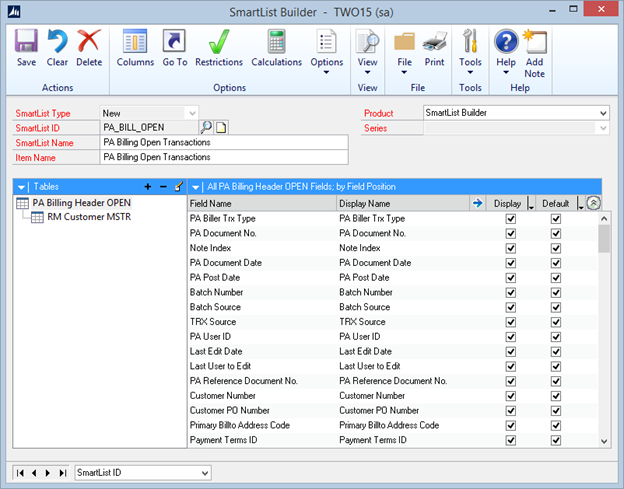The image size is (624, 489).
Task: Open the Columns options icon
Action: click(x=135, y=41)
